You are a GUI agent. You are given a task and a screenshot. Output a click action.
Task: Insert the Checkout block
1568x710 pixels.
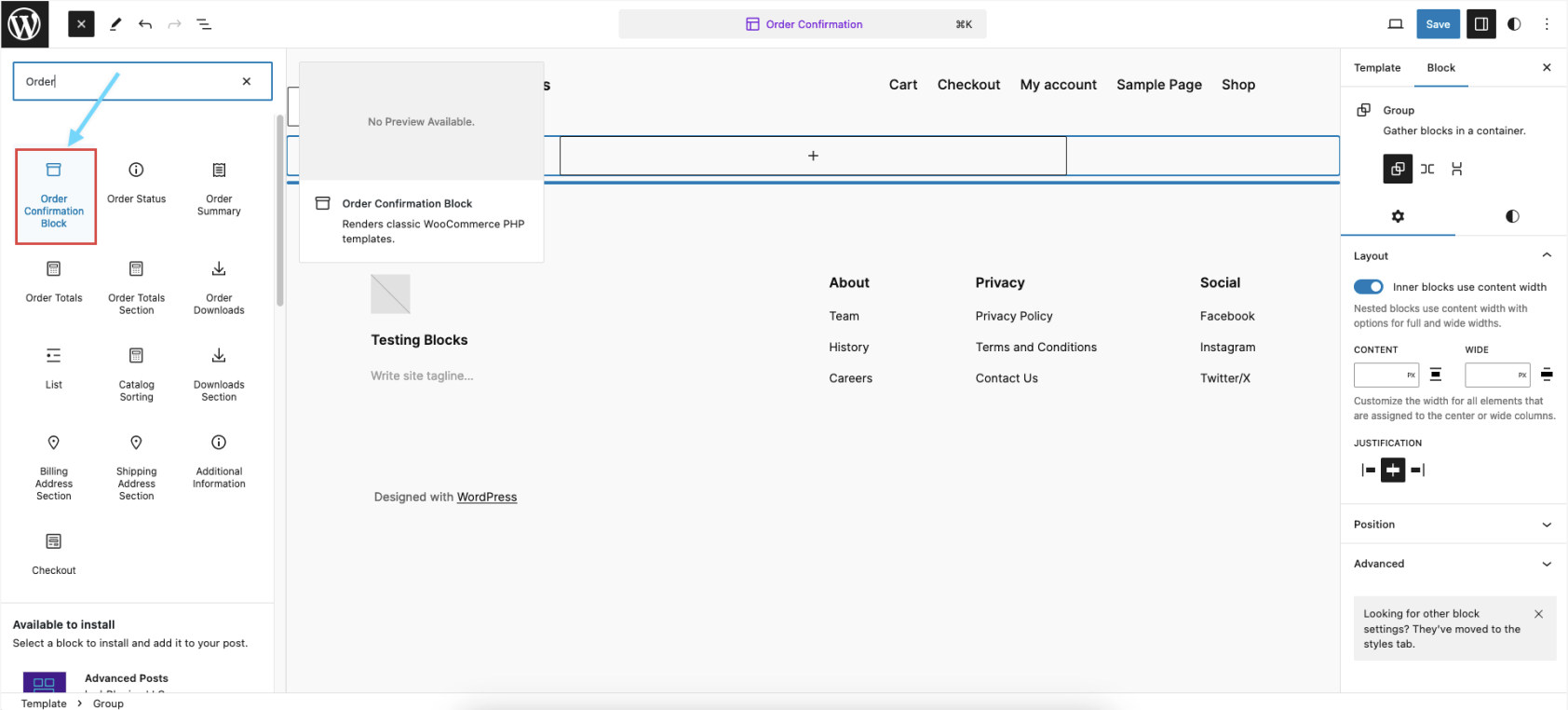click(54, 554)
